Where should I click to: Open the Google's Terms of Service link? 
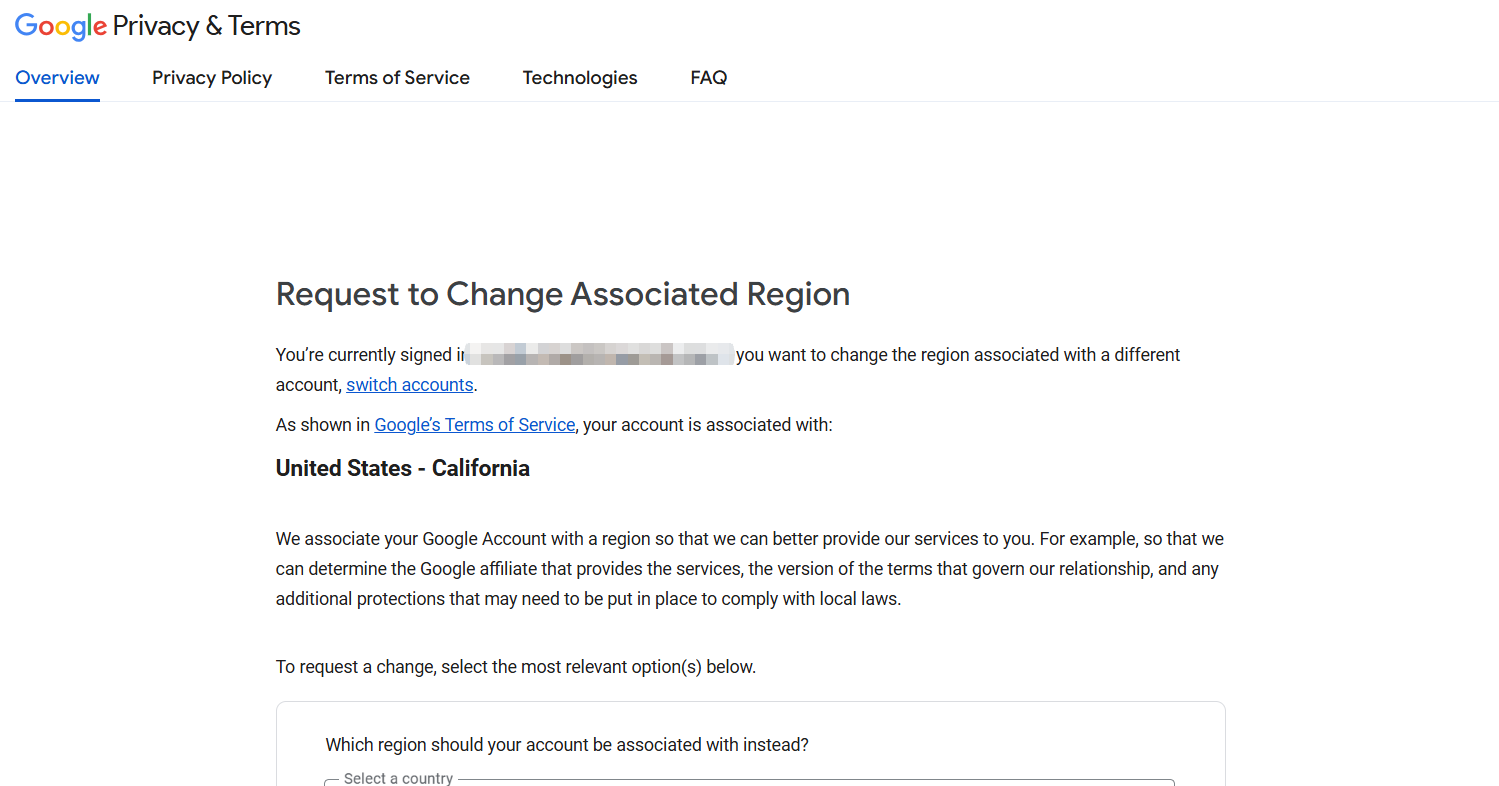pos(474,425)
